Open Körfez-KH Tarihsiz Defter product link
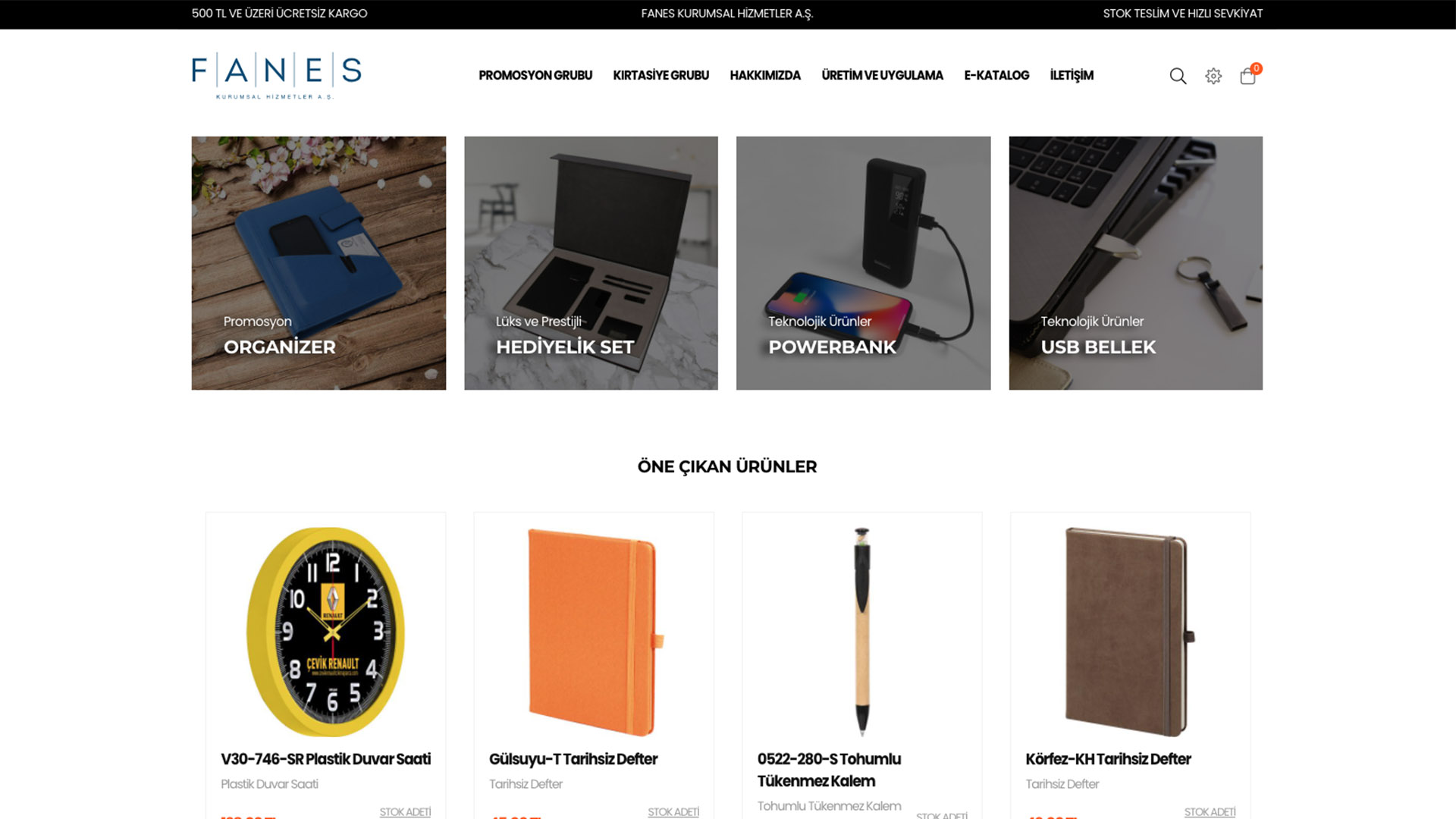 pyautogui.click(x=1109, y=759)
